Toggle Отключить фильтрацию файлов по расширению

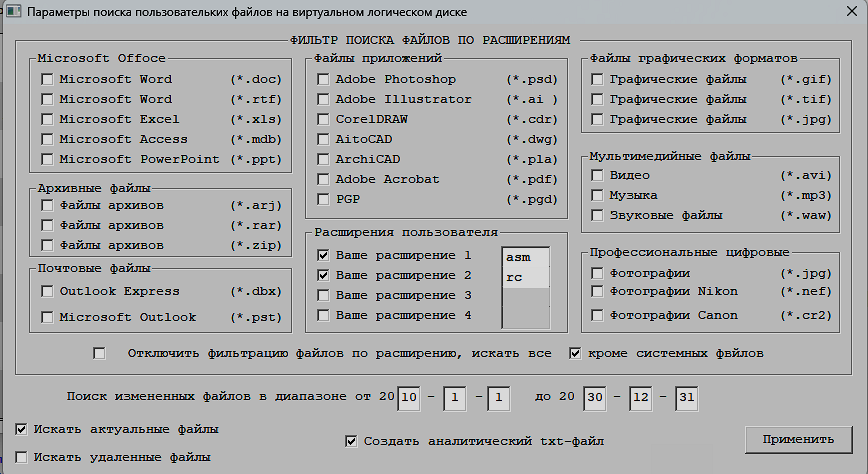coord(100,353)
